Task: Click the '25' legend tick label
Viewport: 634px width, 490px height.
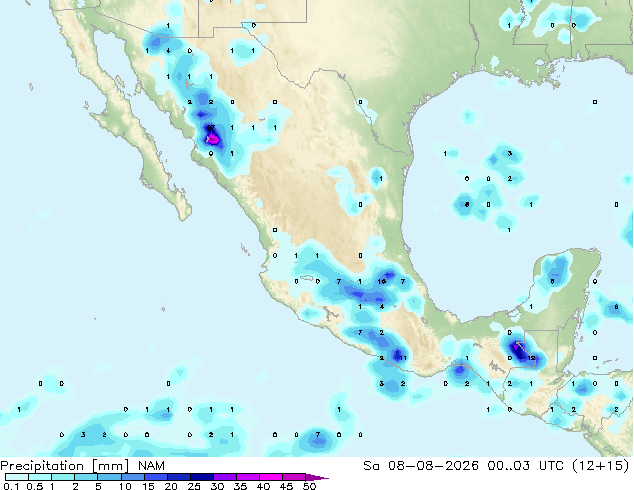Action: point(194,486)
